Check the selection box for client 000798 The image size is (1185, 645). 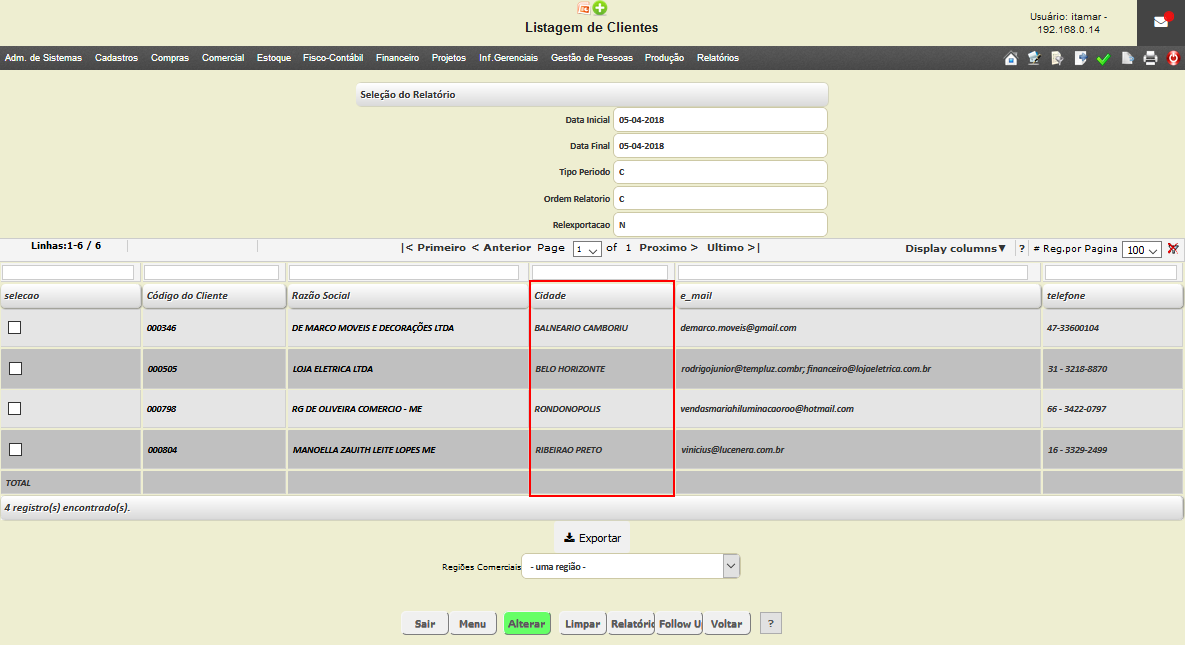click(14, 408)
